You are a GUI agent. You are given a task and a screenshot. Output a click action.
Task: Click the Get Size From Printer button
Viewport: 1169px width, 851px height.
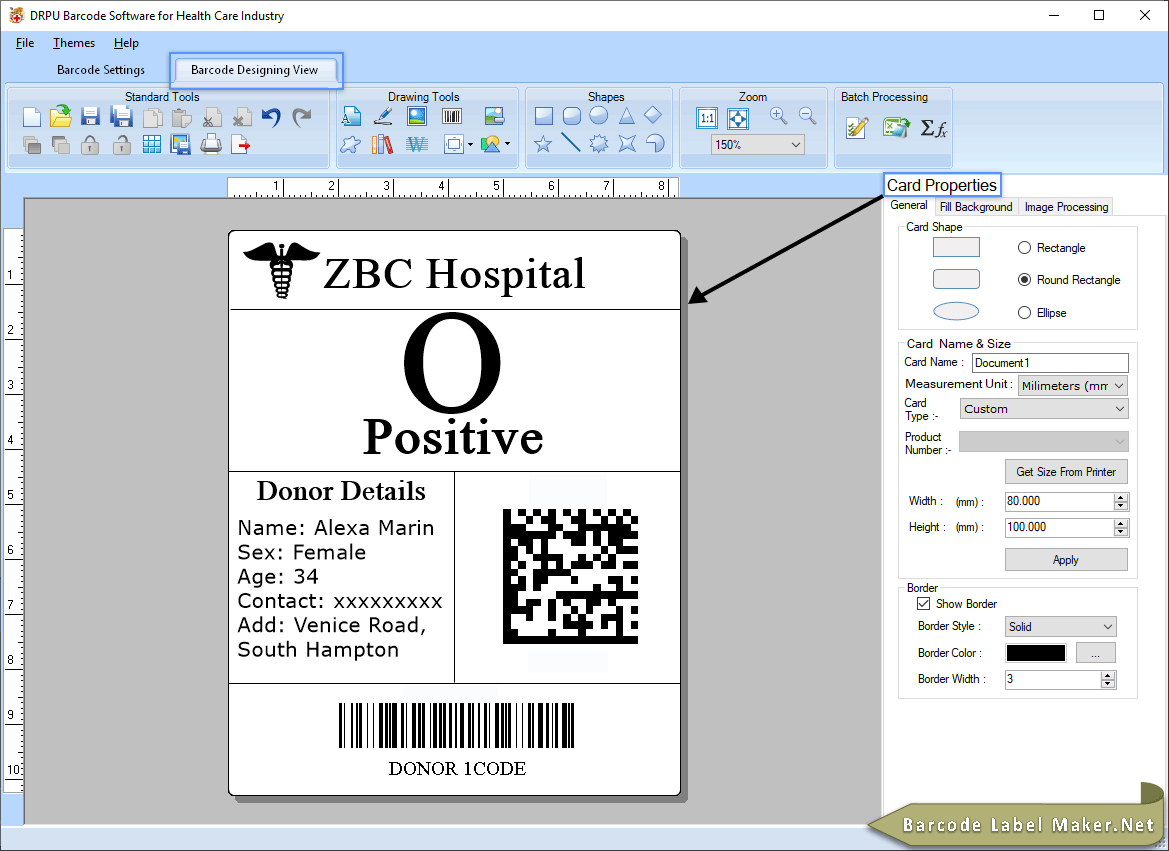(x=1066, y=471)
